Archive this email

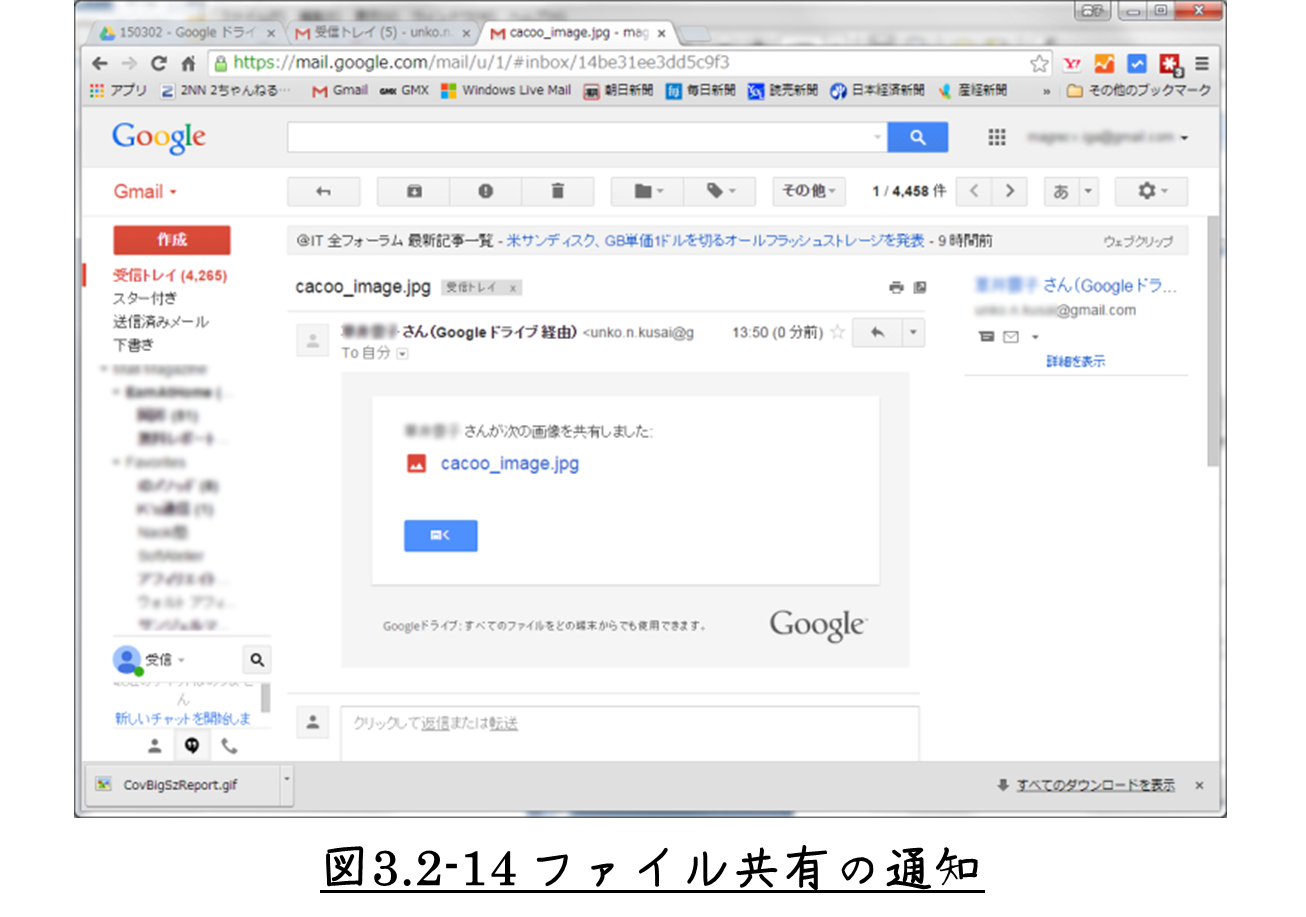[x=413, y=191]
